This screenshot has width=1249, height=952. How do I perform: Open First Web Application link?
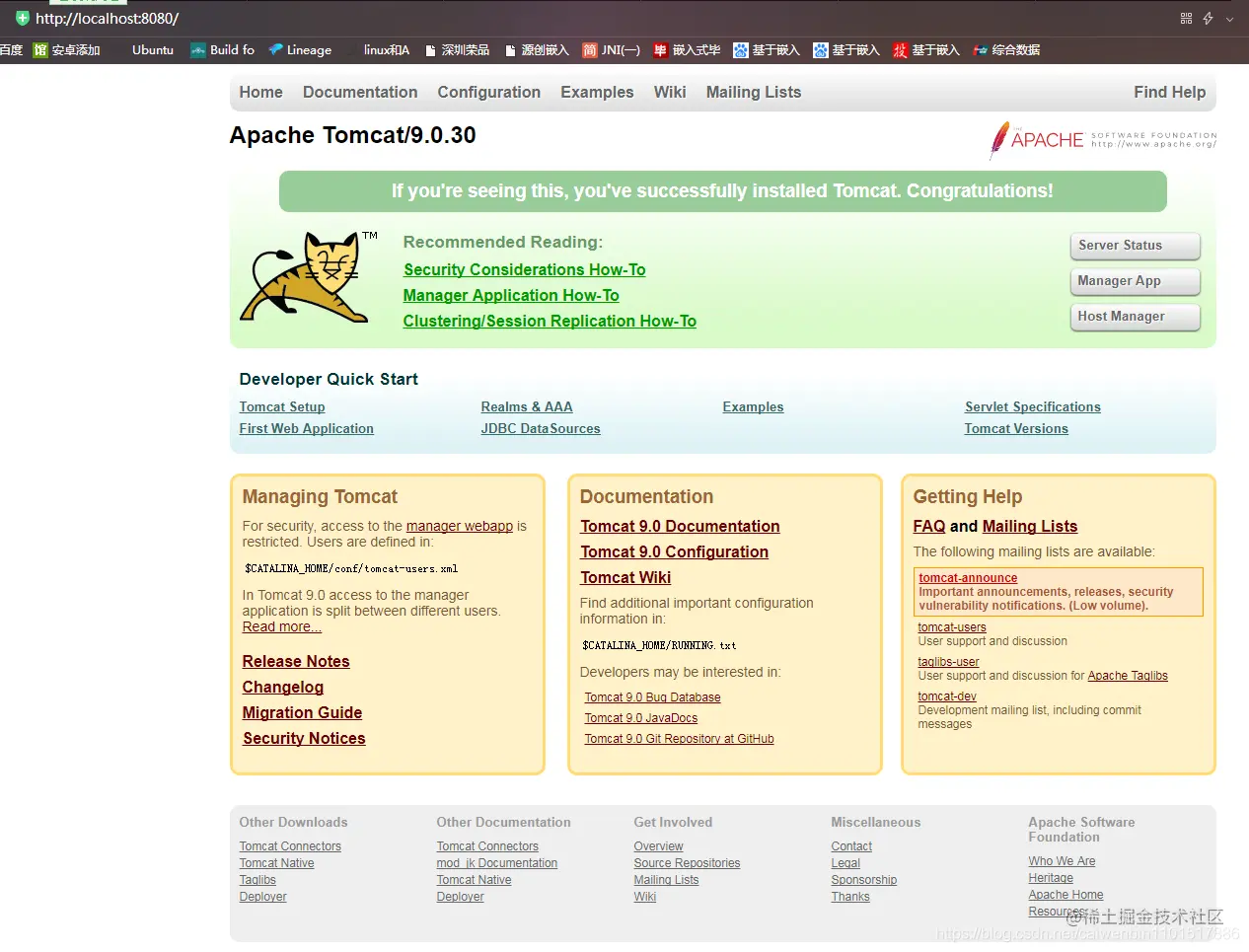[306, 428]
